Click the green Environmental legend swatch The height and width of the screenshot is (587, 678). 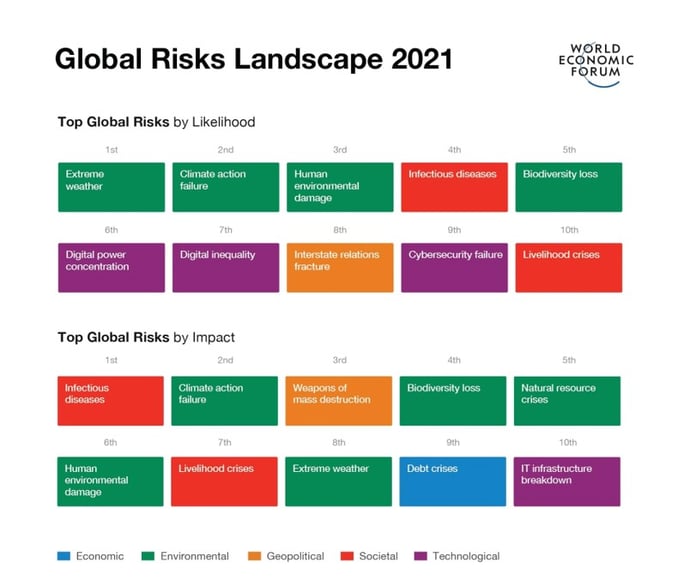[x=148, y=556]
